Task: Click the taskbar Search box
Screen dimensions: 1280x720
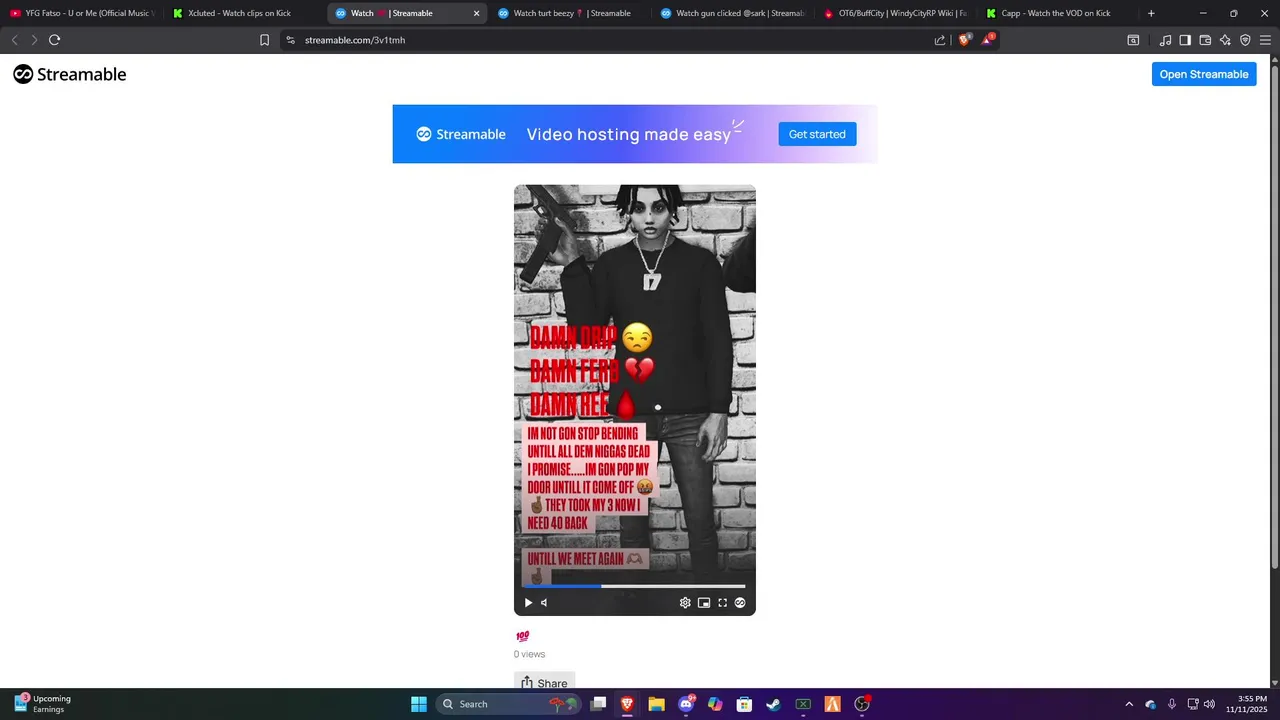Action: pos(510,704)
